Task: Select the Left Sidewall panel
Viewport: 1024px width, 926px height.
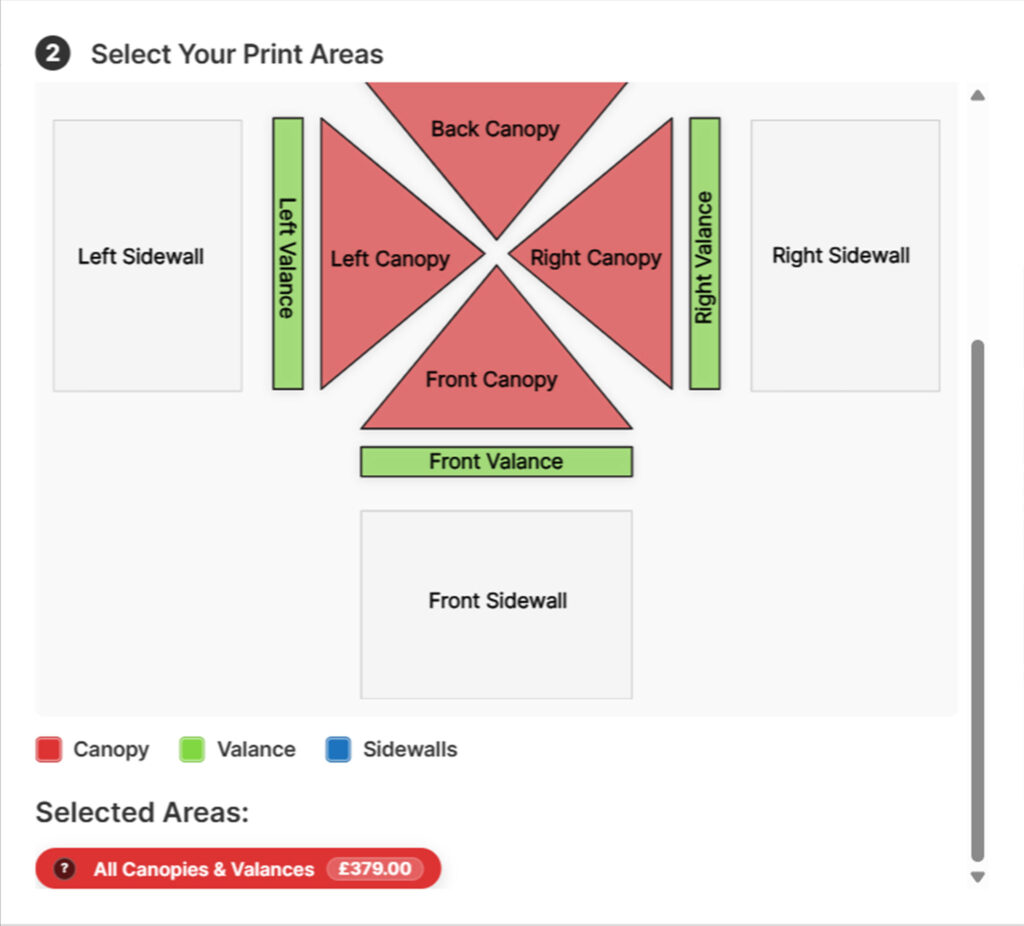Action: [x=147, y=256]
